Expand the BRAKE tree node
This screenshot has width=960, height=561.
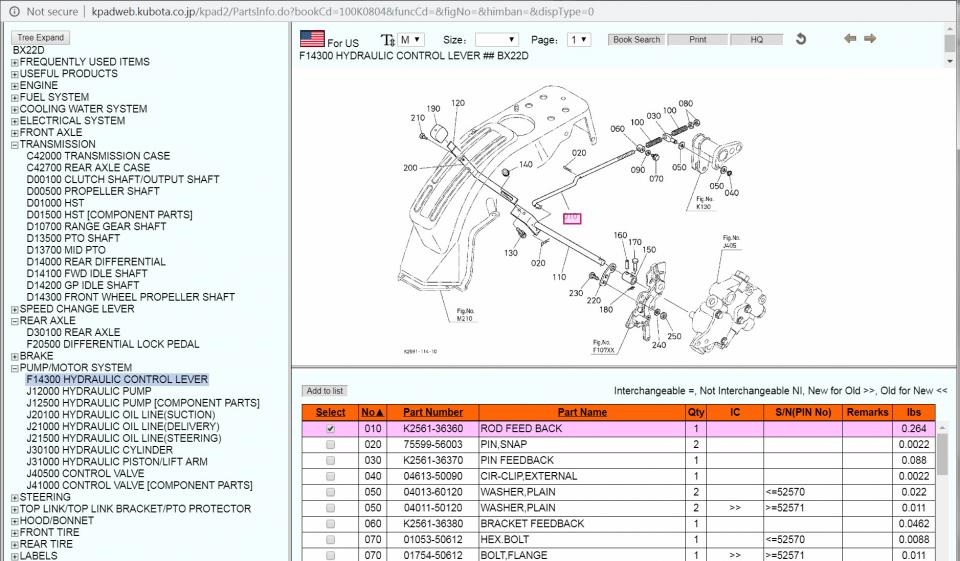pyautogui.click(x=15, y=356)
